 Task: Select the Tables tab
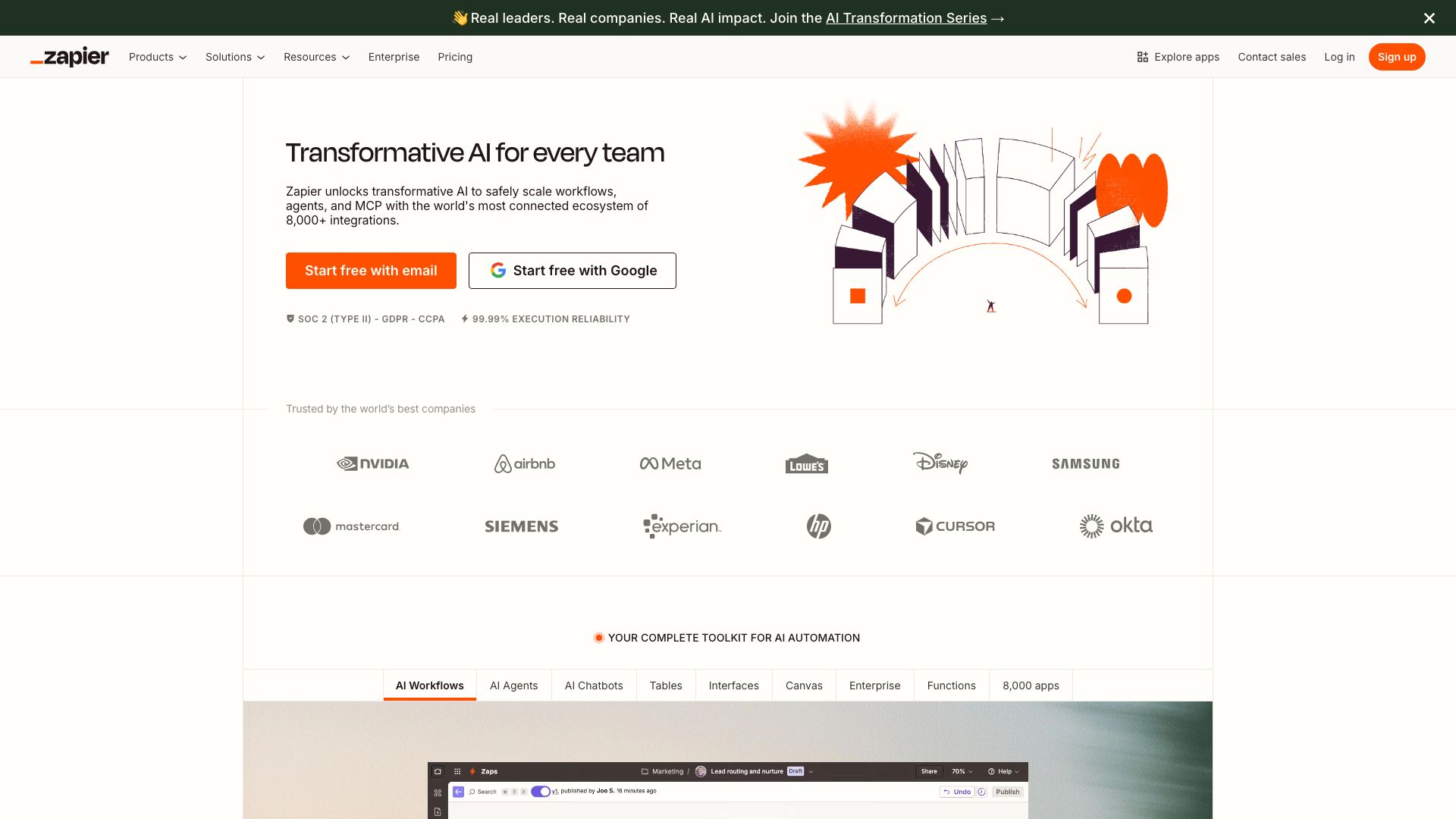665,685
